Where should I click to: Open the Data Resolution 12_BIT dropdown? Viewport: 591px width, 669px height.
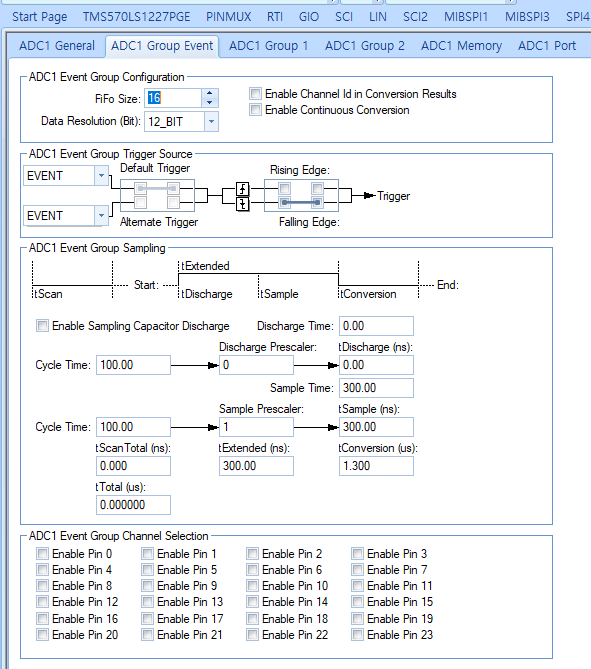click(x=211, y=122)
